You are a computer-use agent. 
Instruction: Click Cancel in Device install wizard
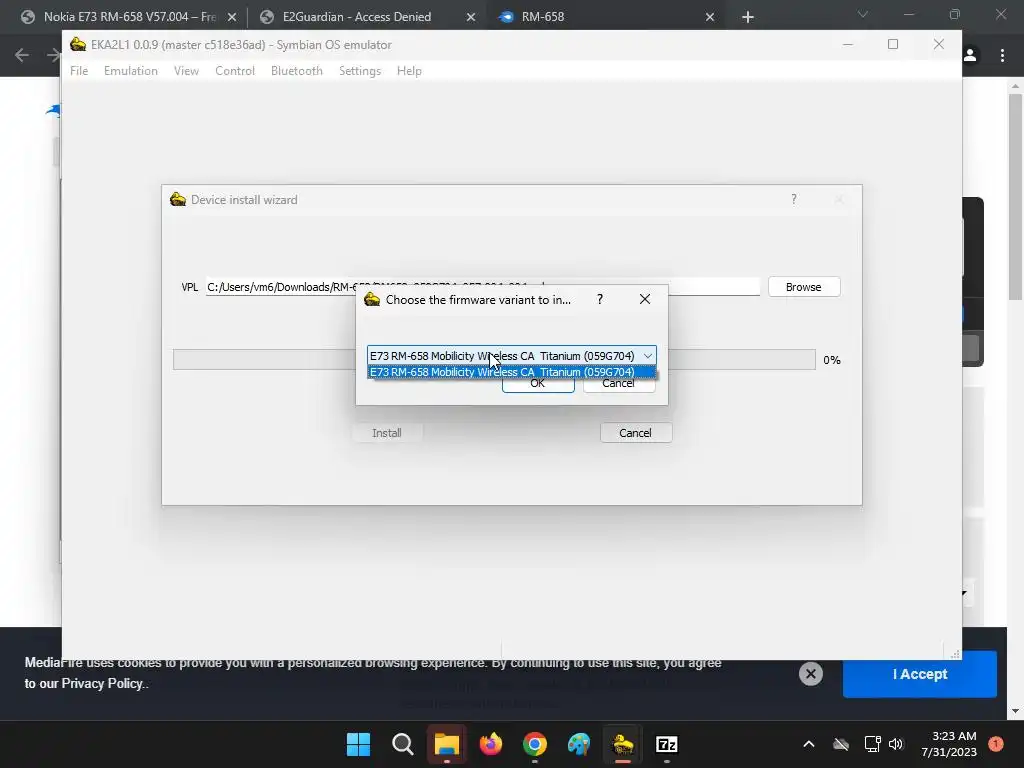[x=635, y=433]
